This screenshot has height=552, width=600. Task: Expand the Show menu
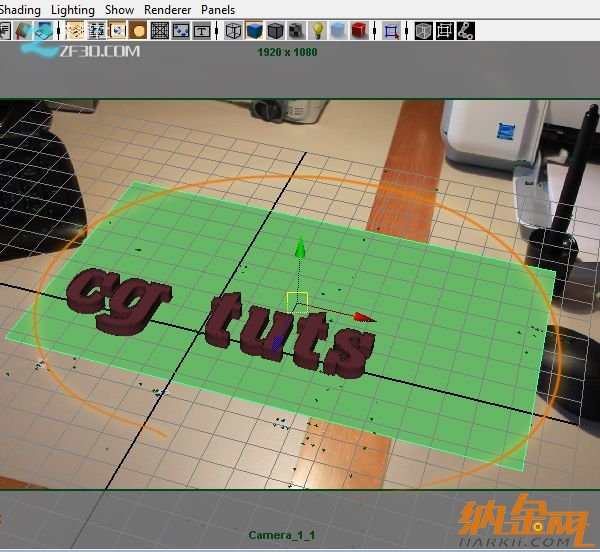click(119, 10)
